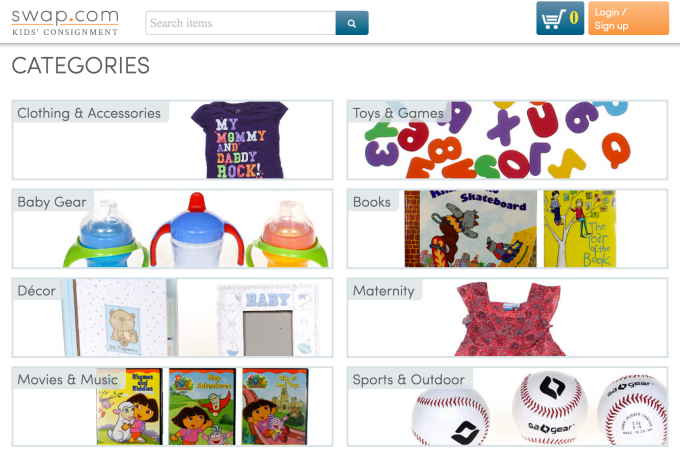The width and height of the screenshot is (680, 457).
Task: Focus the Search items field
Action: tap(241, 23)
